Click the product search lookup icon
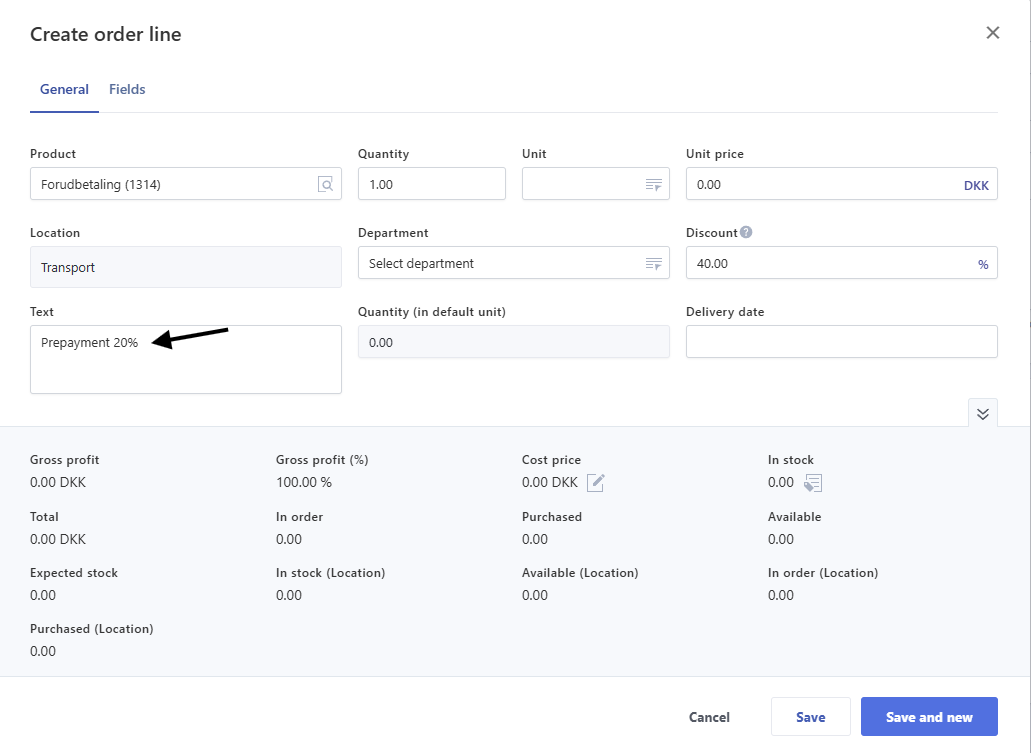The width and height of the screenshot is (1031, 753). [x=325, y=184]
